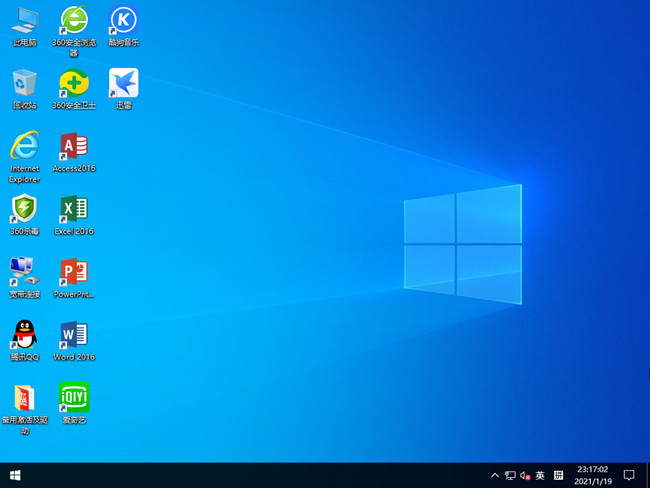Click the network status tray icon
This screenshot has width=650, height=488.
click(510, 476)
